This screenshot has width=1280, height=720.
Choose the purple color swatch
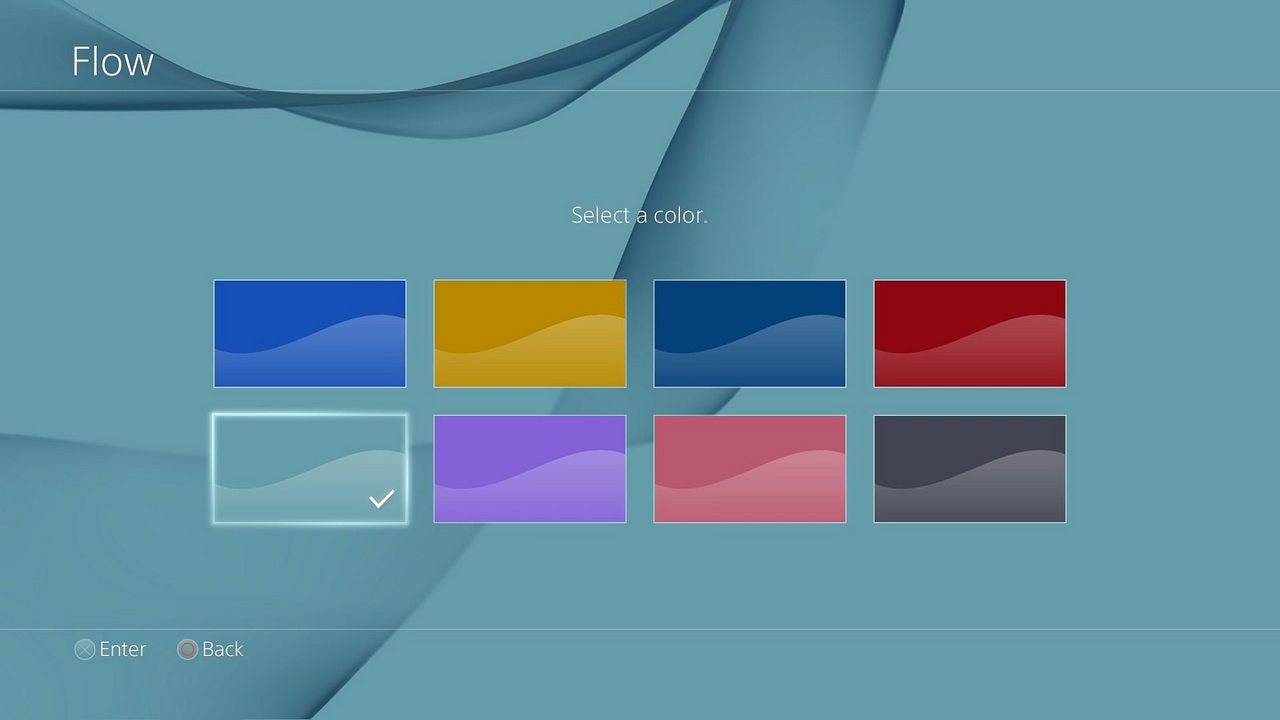tap(530, 468)
